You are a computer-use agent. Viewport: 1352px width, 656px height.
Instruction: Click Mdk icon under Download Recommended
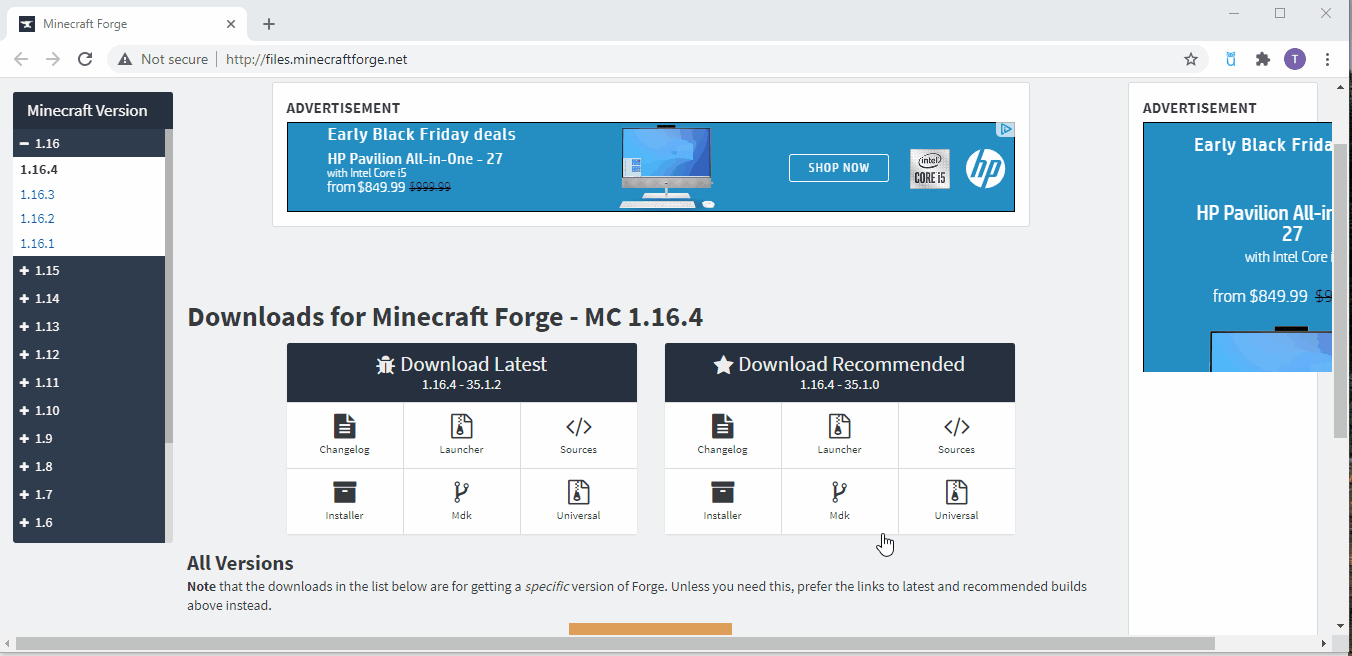click(839, 492)
